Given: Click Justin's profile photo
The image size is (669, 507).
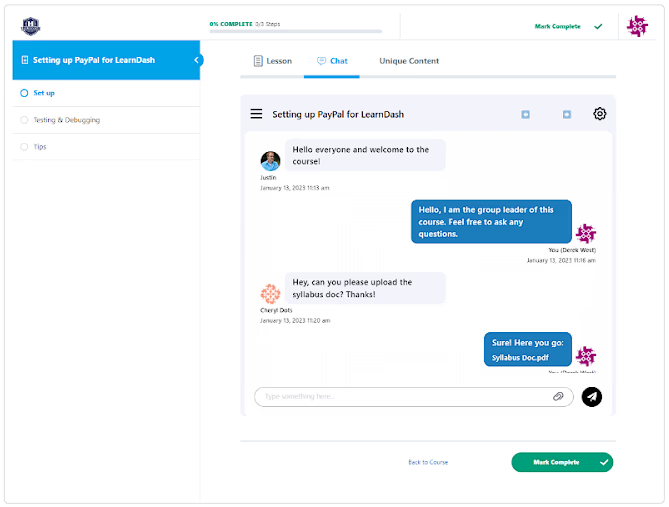Looking at the screenshot, I should pyautogui.click(x=270, y=161).
